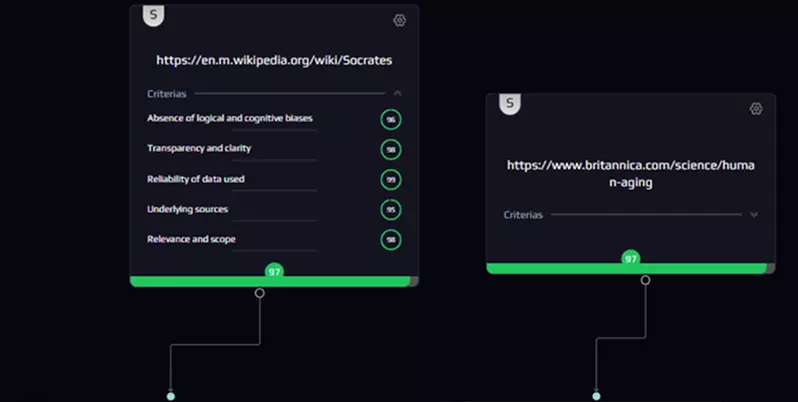Expand the Criterias section on the Britannica card
This screenshot has height=402, width=798.
[x=754, y=214]
